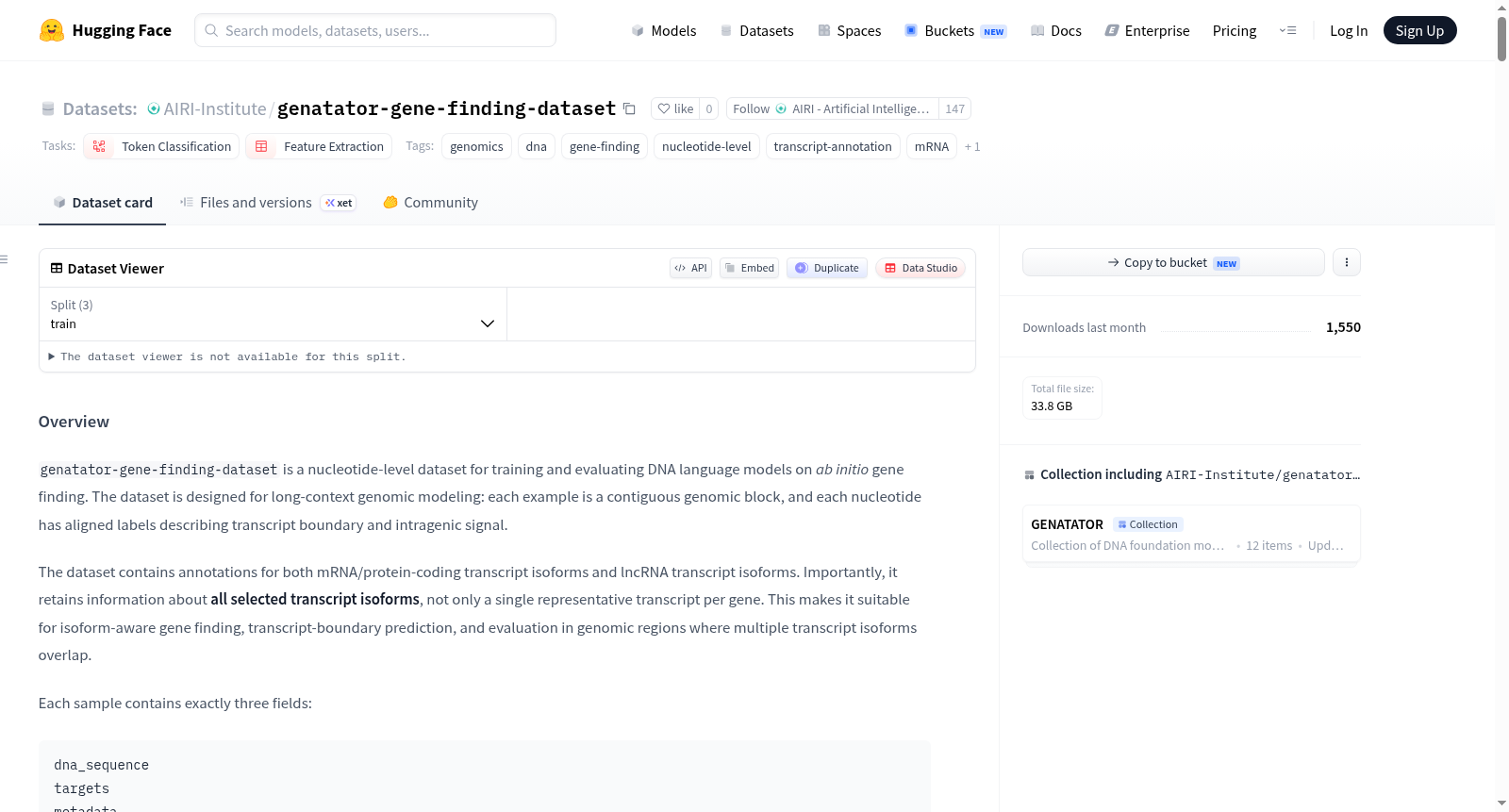Click the Sign Up button
The height and width of the screenshot is (812, 1509).
[1419, 30]
